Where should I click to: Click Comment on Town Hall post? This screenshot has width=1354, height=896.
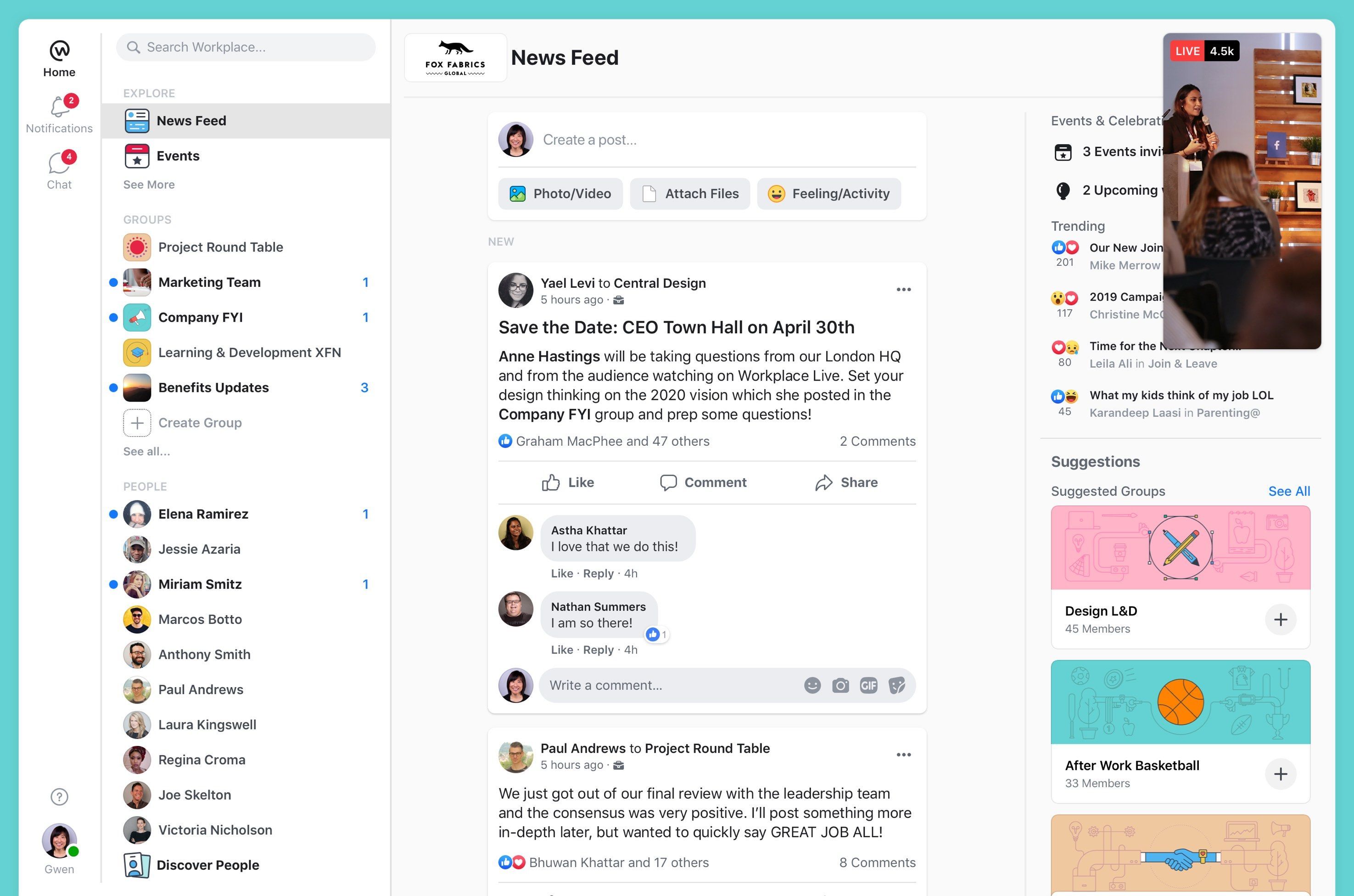pos(703,483)
